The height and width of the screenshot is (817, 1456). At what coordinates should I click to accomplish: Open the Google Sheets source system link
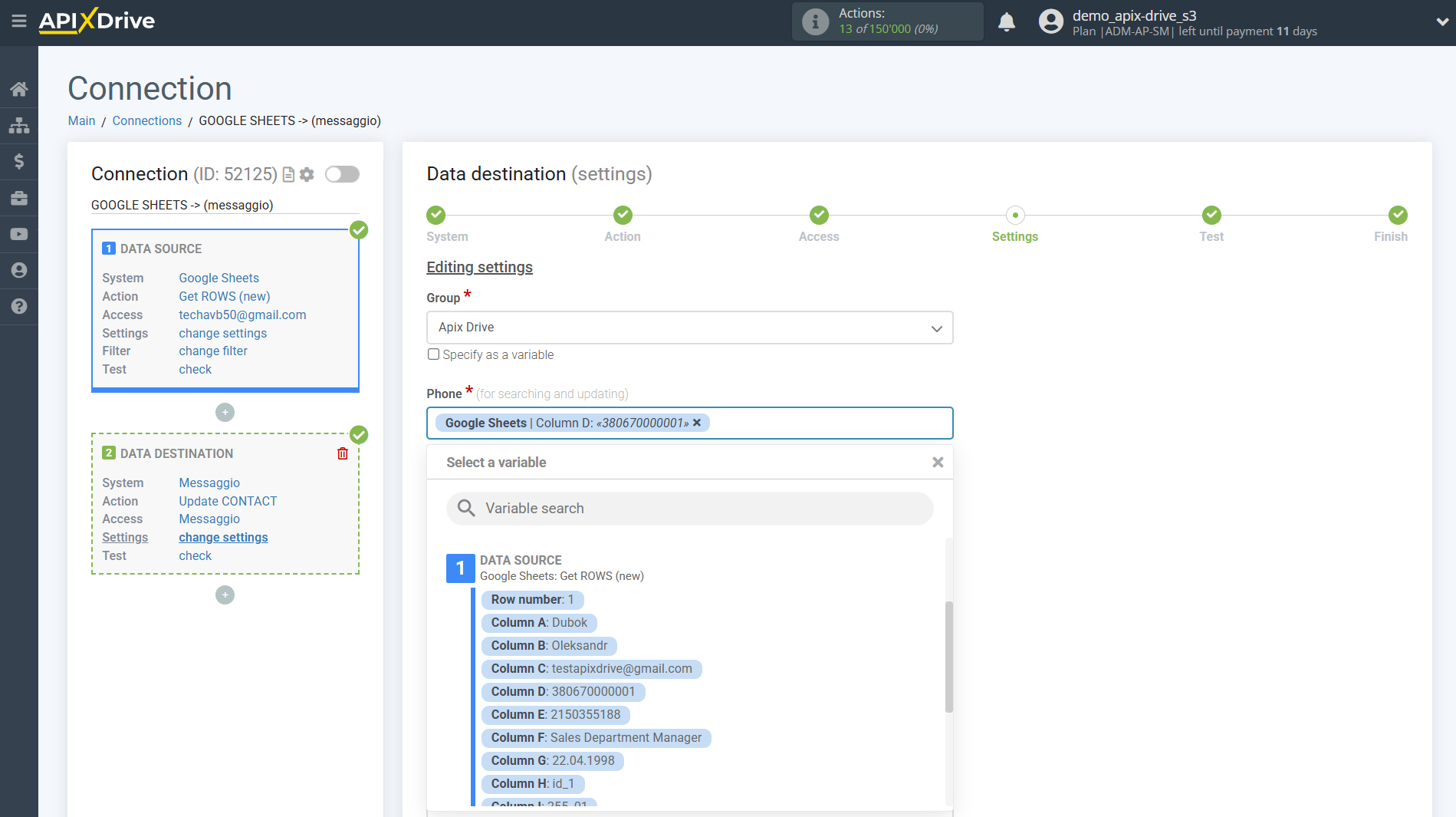219,278
